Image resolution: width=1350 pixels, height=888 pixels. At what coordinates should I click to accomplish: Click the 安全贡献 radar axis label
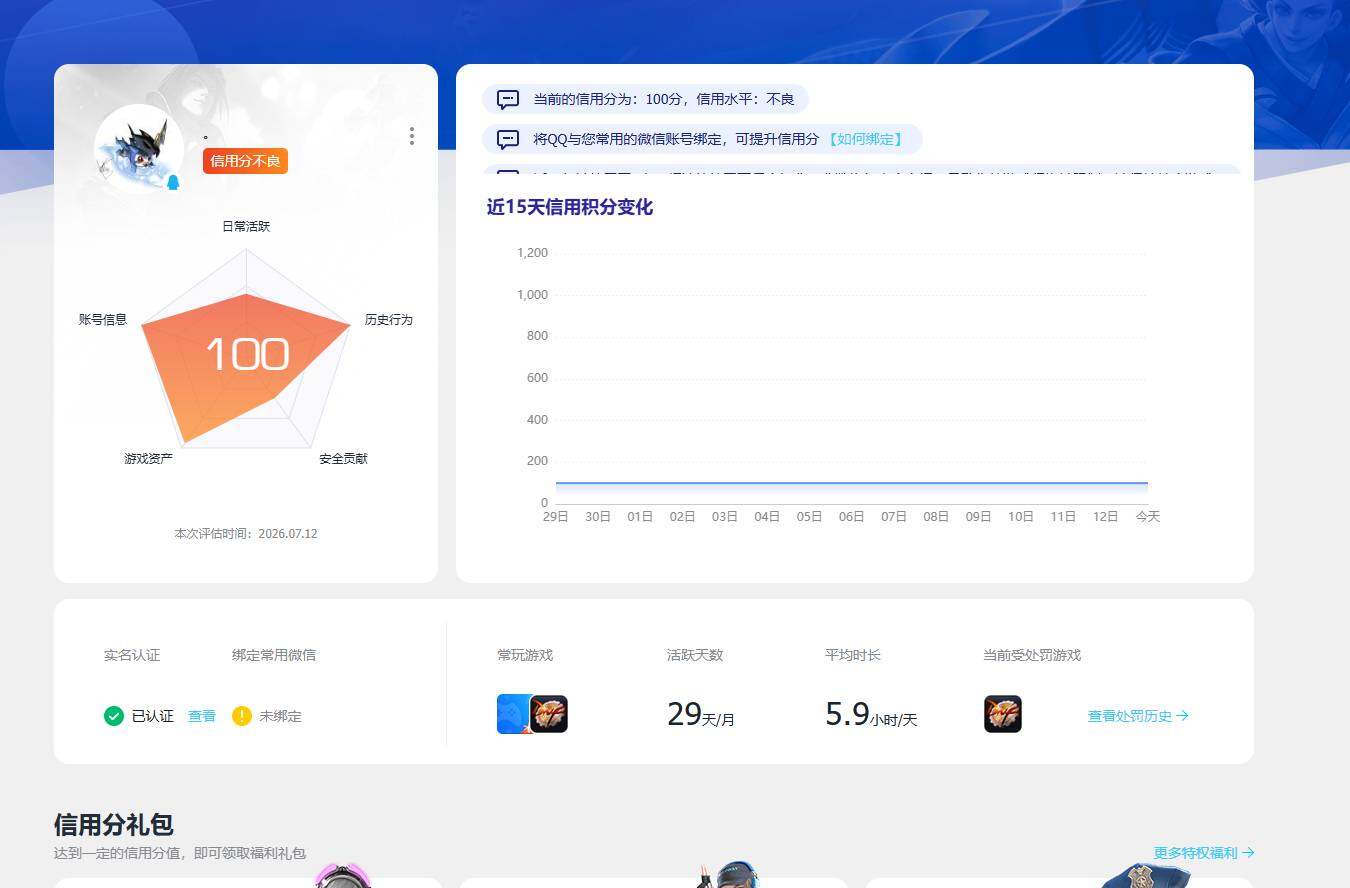pyautogui.click(x=343, y=459)
